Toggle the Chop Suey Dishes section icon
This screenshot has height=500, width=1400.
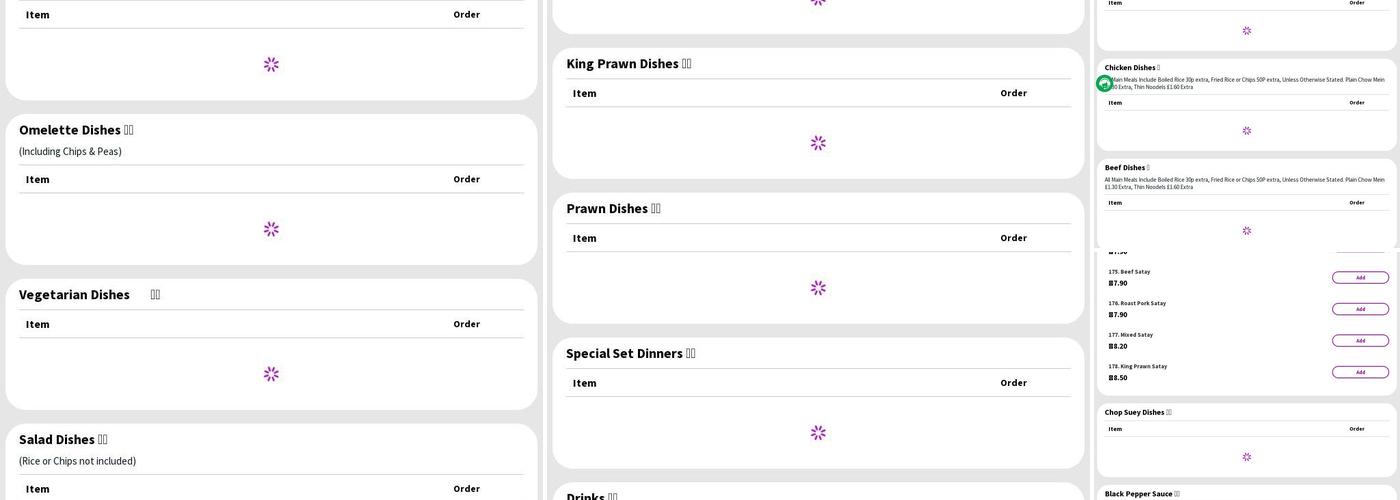click(1169, 412)
